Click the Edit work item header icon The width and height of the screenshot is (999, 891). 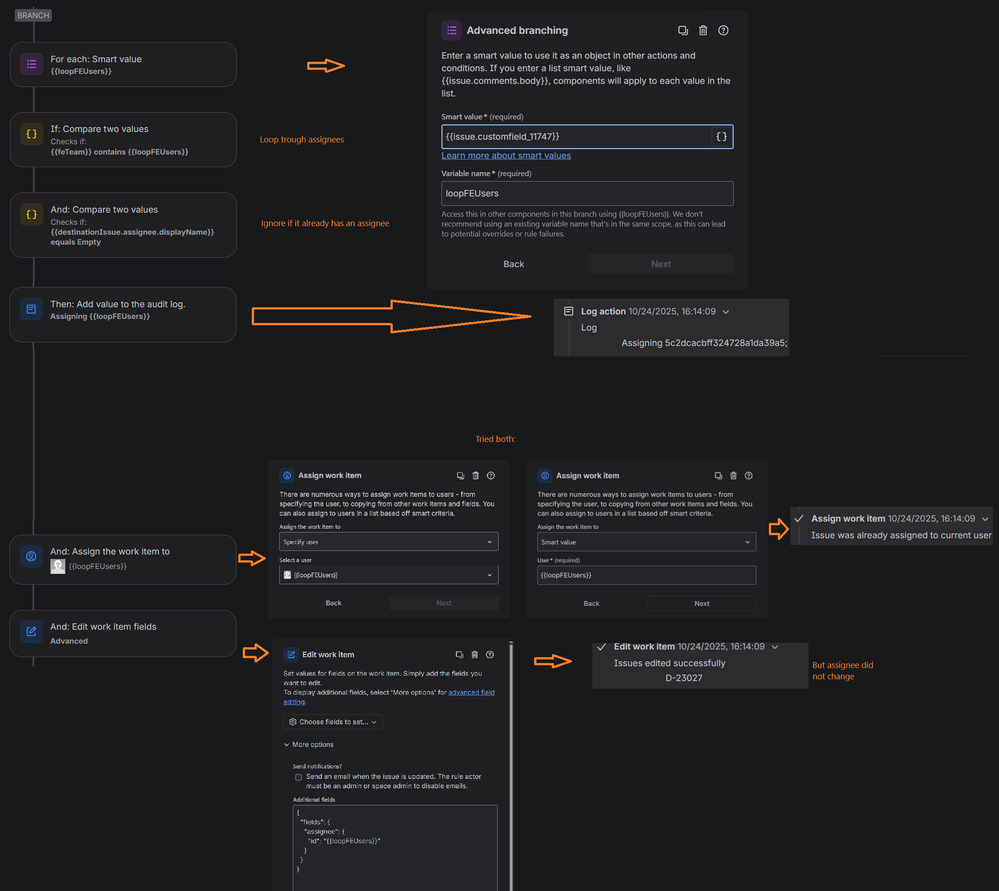[291, 655]
